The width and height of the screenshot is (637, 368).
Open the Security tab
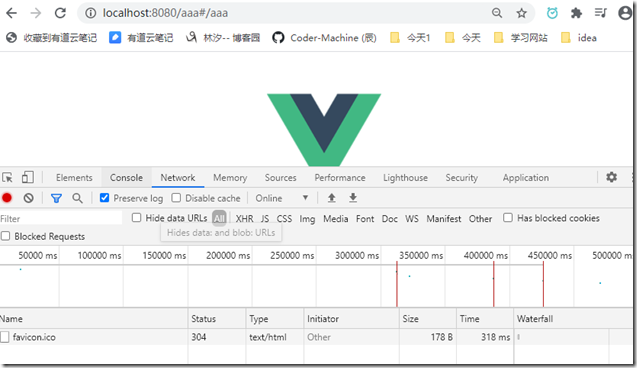click(462, 178)
